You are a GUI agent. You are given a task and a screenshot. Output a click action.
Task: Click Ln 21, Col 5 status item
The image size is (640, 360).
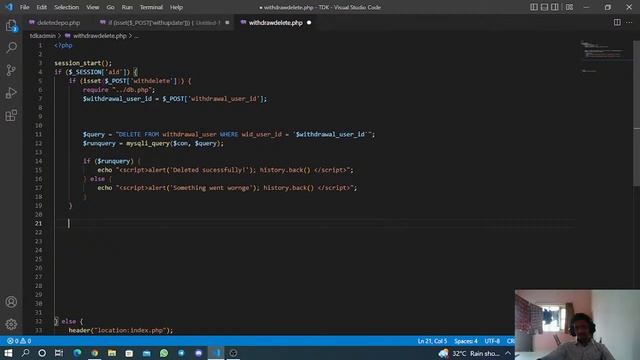click(x=432, y=341)
